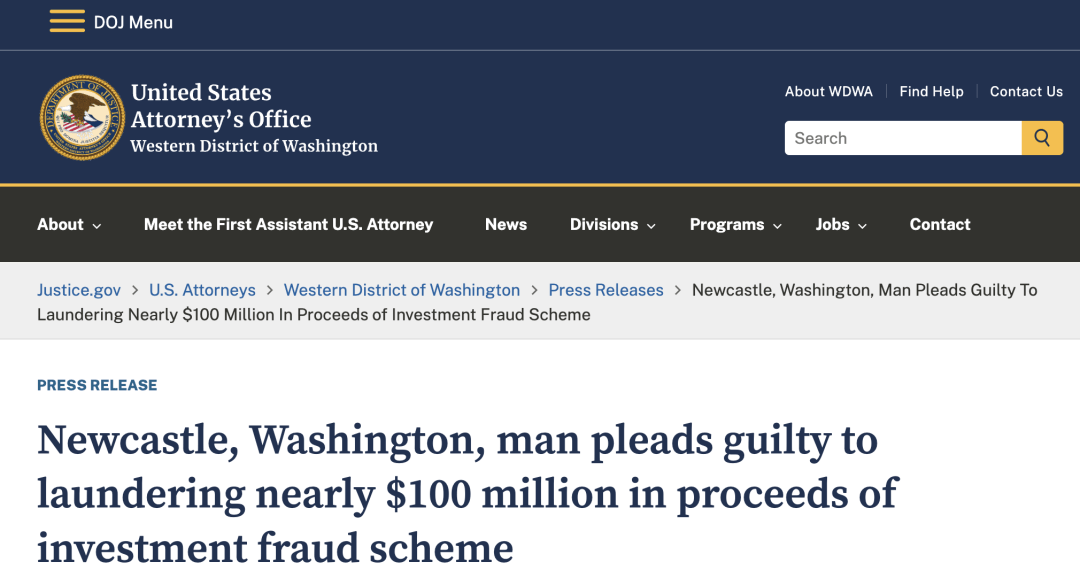Click inside the Search text field
The image size is (1080, 585).
[x=902, y=138]
